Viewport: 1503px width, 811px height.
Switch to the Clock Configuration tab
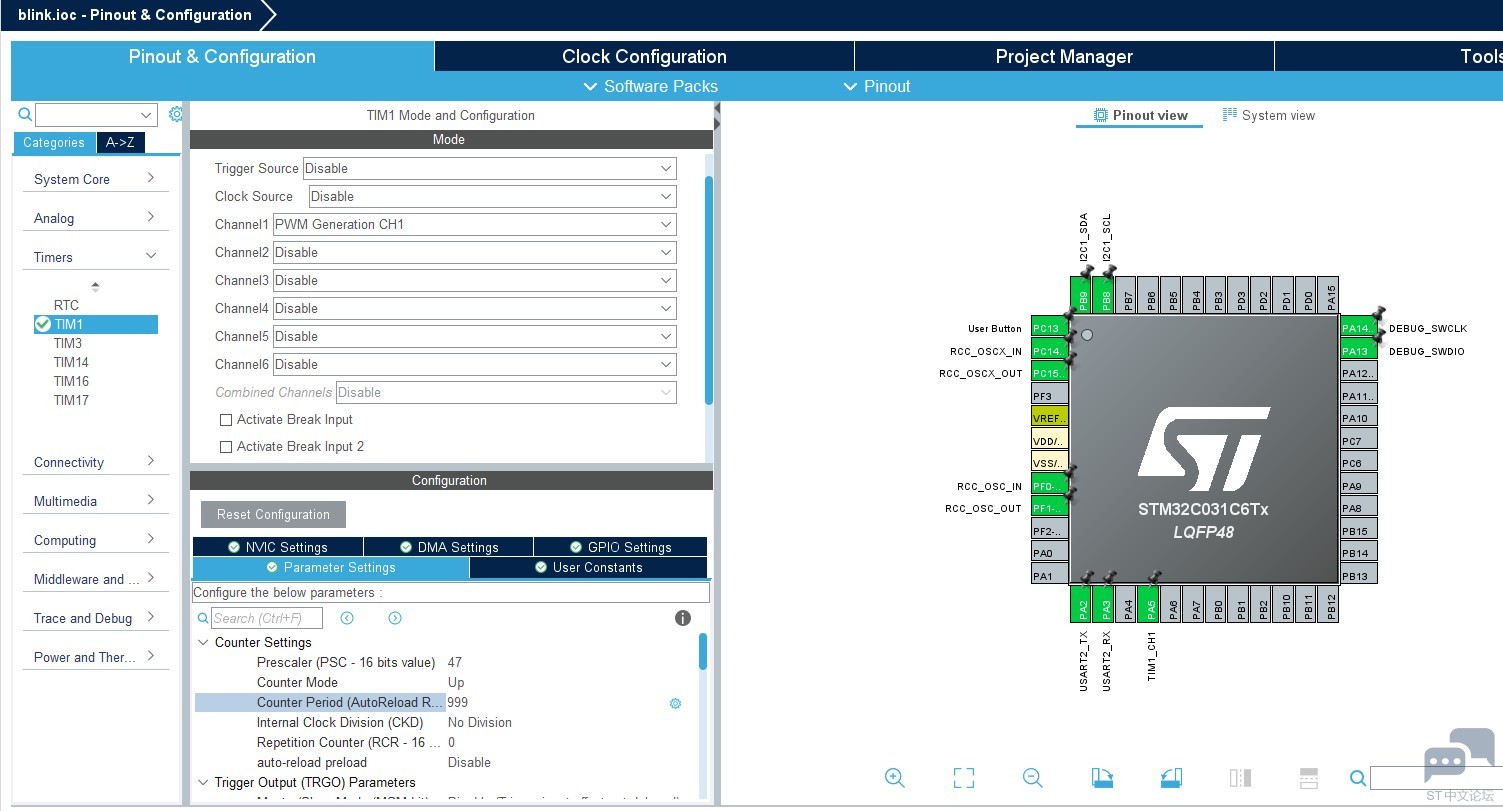click(644, 57)
